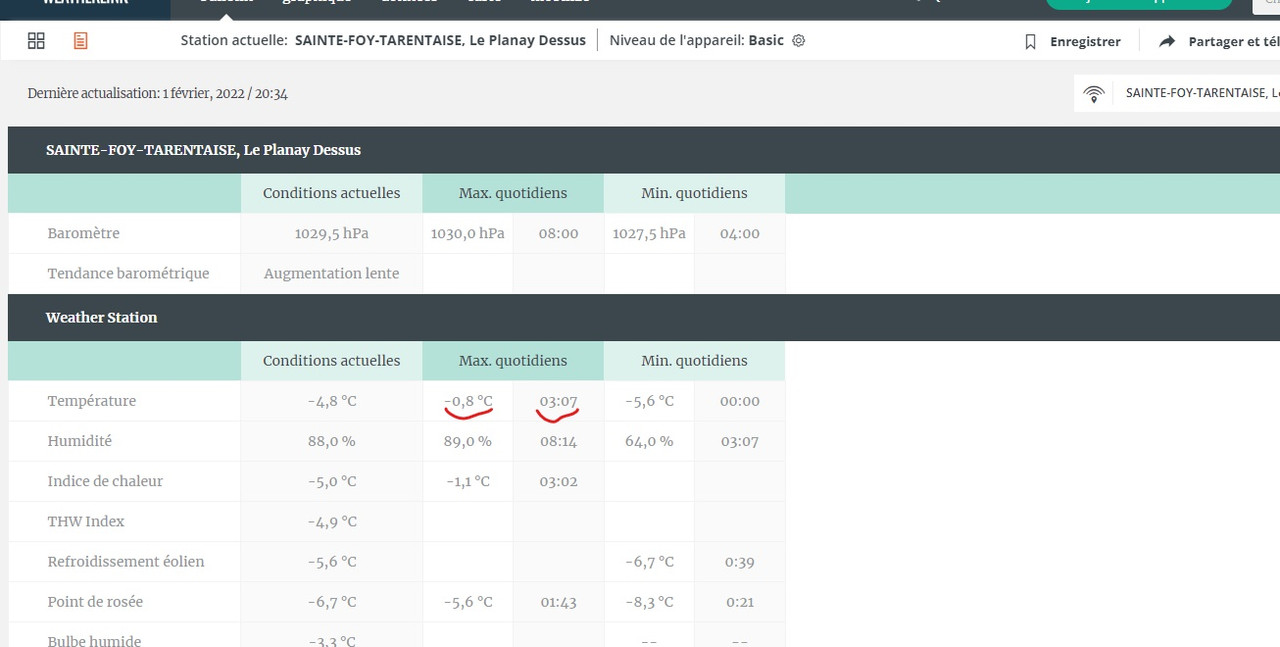Click current station name SAINTE-FOY-TARENTAISE, Le Planay Dessus
This screenshot has height=647, width=1280.
point(440,41)
